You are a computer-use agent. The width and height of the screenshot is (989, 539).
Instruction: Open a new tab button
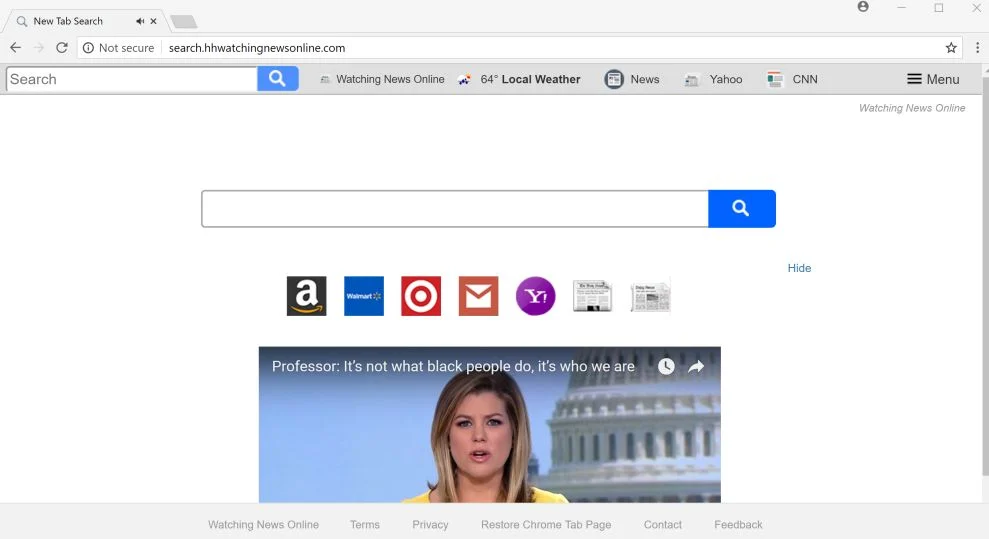click(184, 22)
